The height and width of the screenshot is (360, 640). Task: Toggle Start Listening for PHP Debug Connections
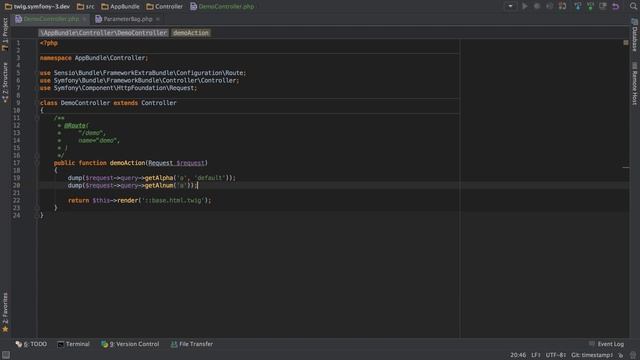(x=562, y=7)
